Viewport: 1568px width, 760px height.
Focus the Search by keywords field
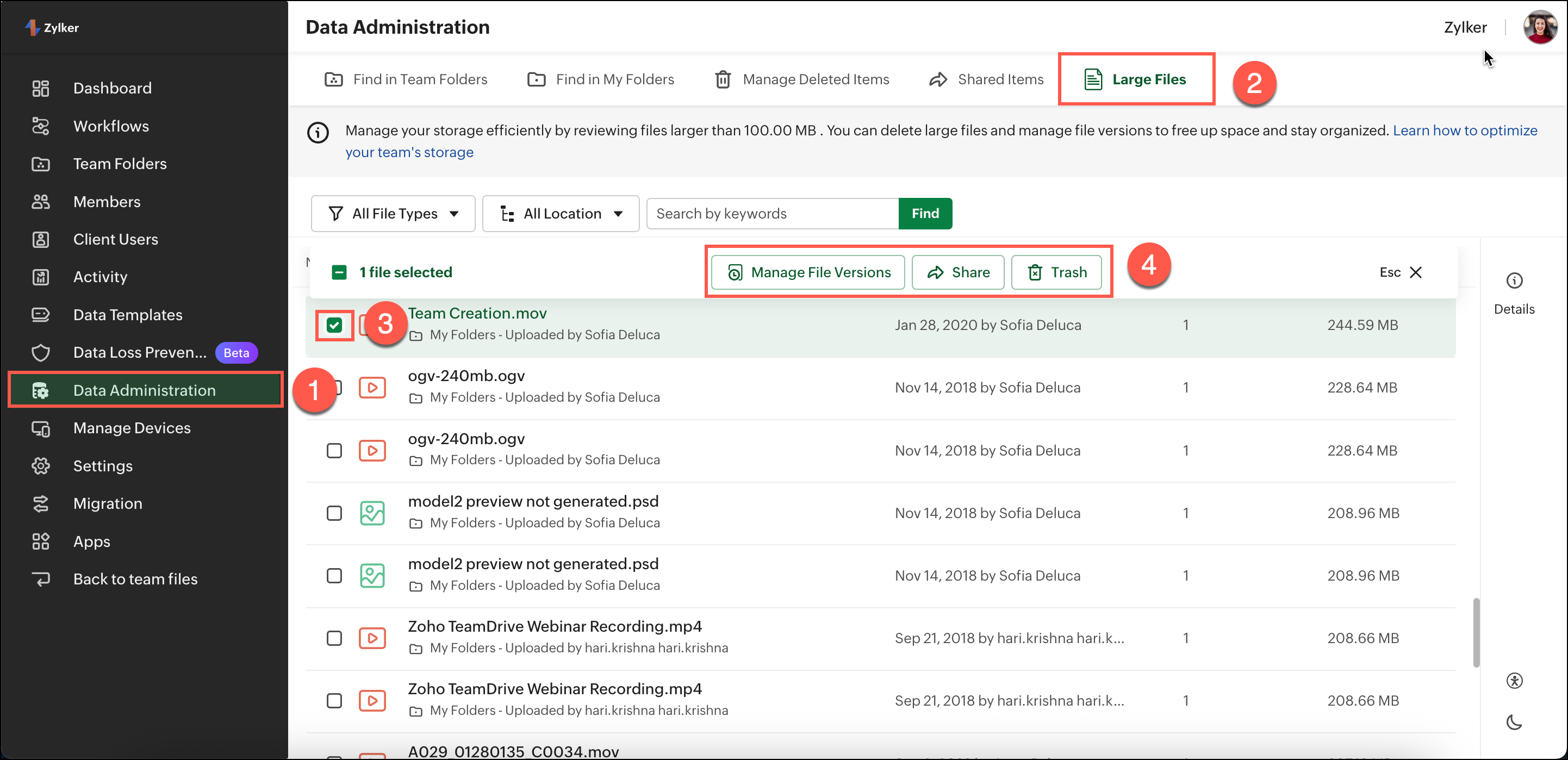[x=772, y=214]
